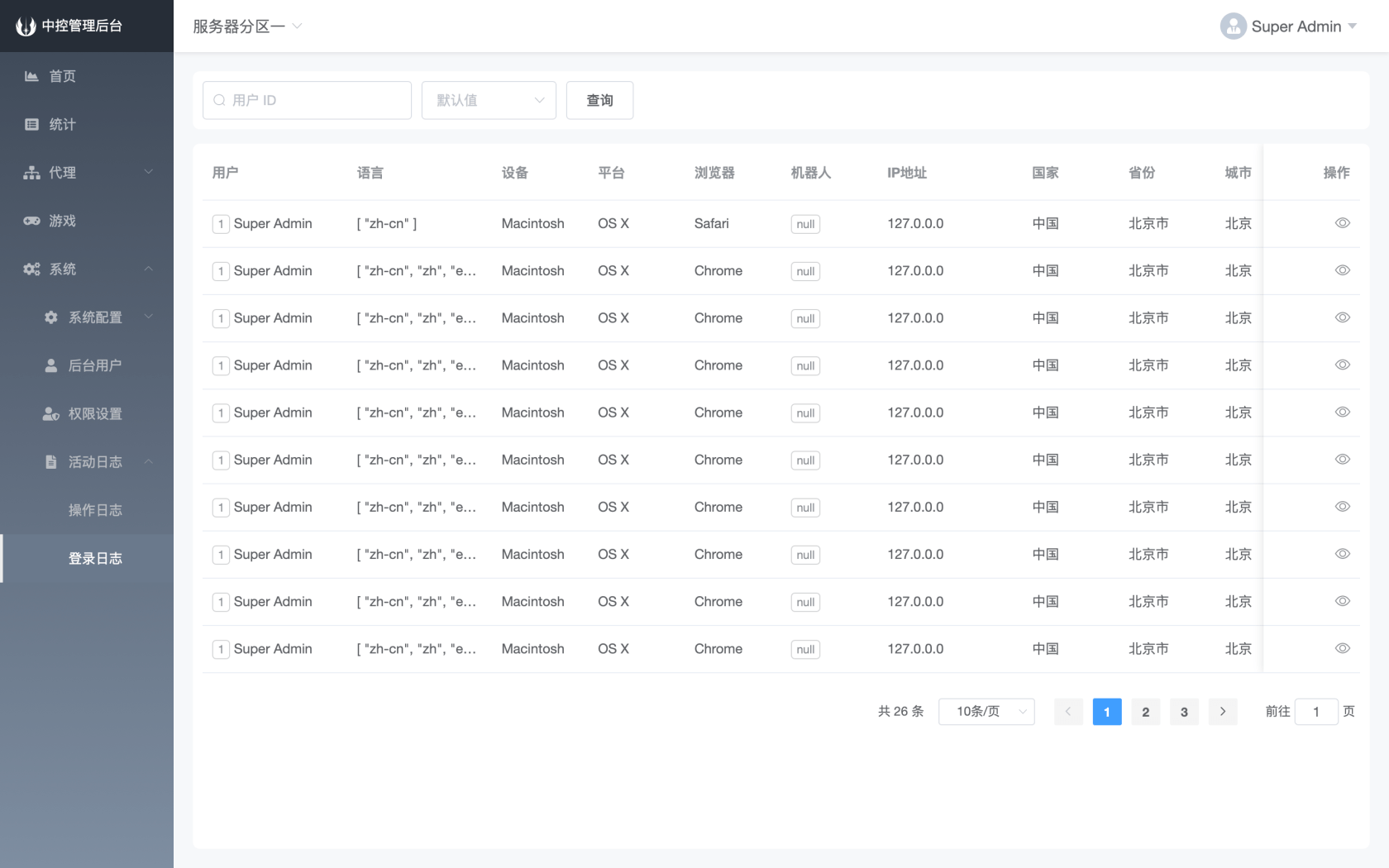Open the 10条/页 page size dropdown
Screen dimensions: 1389x868
coord(986,712)
